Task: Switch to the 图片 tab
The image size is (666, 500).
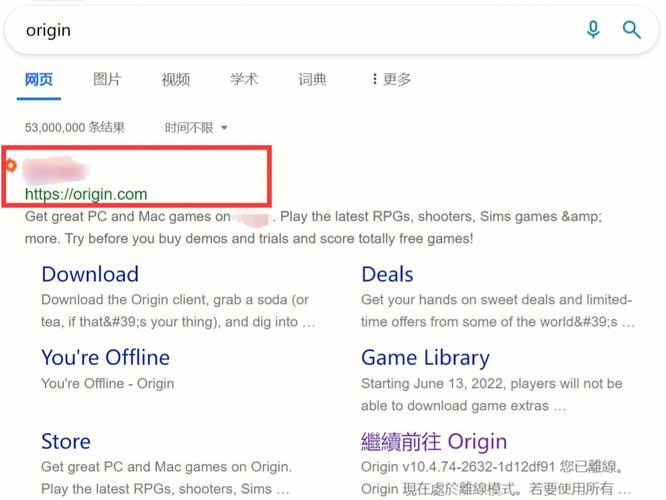Action: (107, 79)
